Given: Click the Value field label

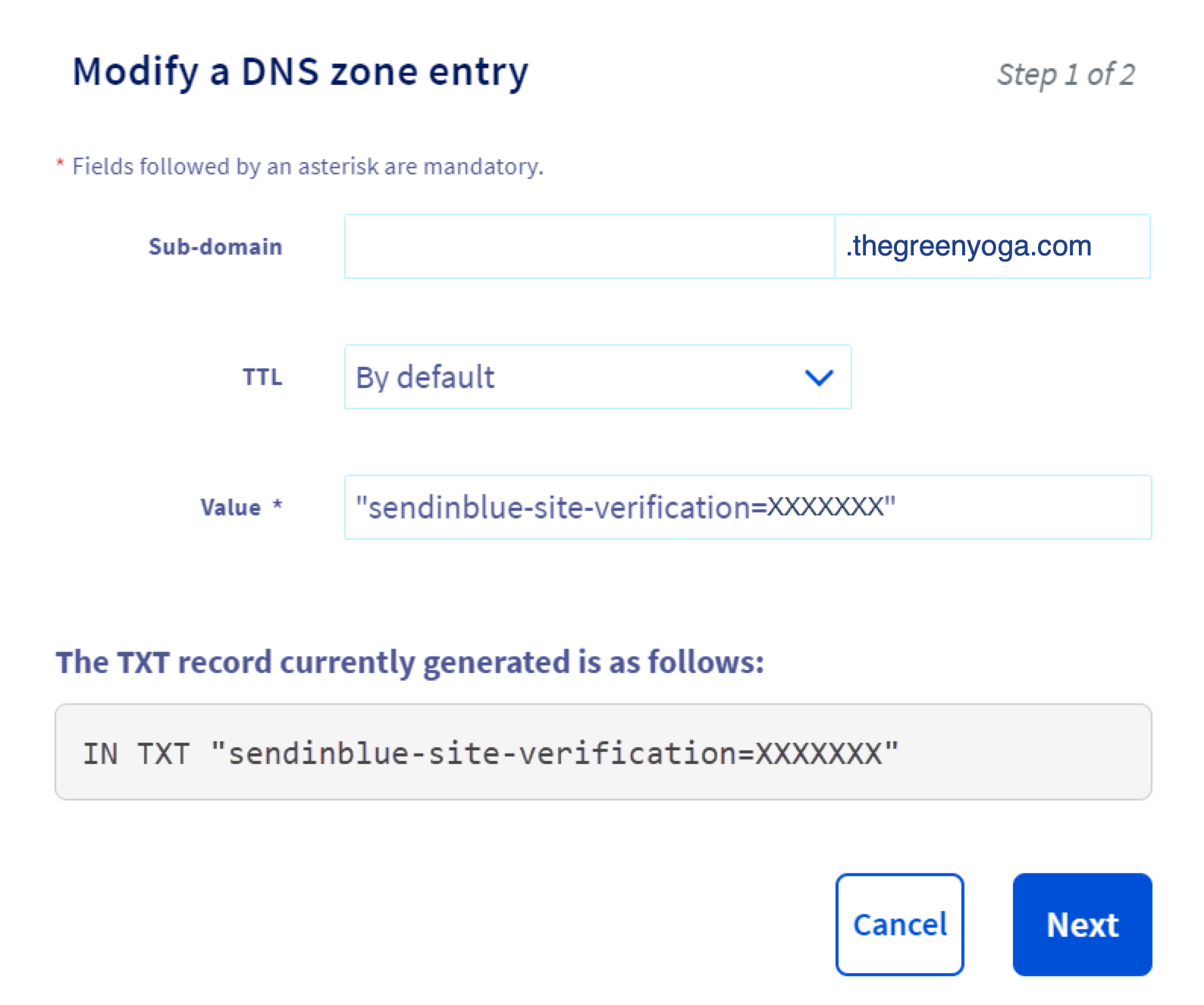Looking at the screenshot, I should pos(230,507).
